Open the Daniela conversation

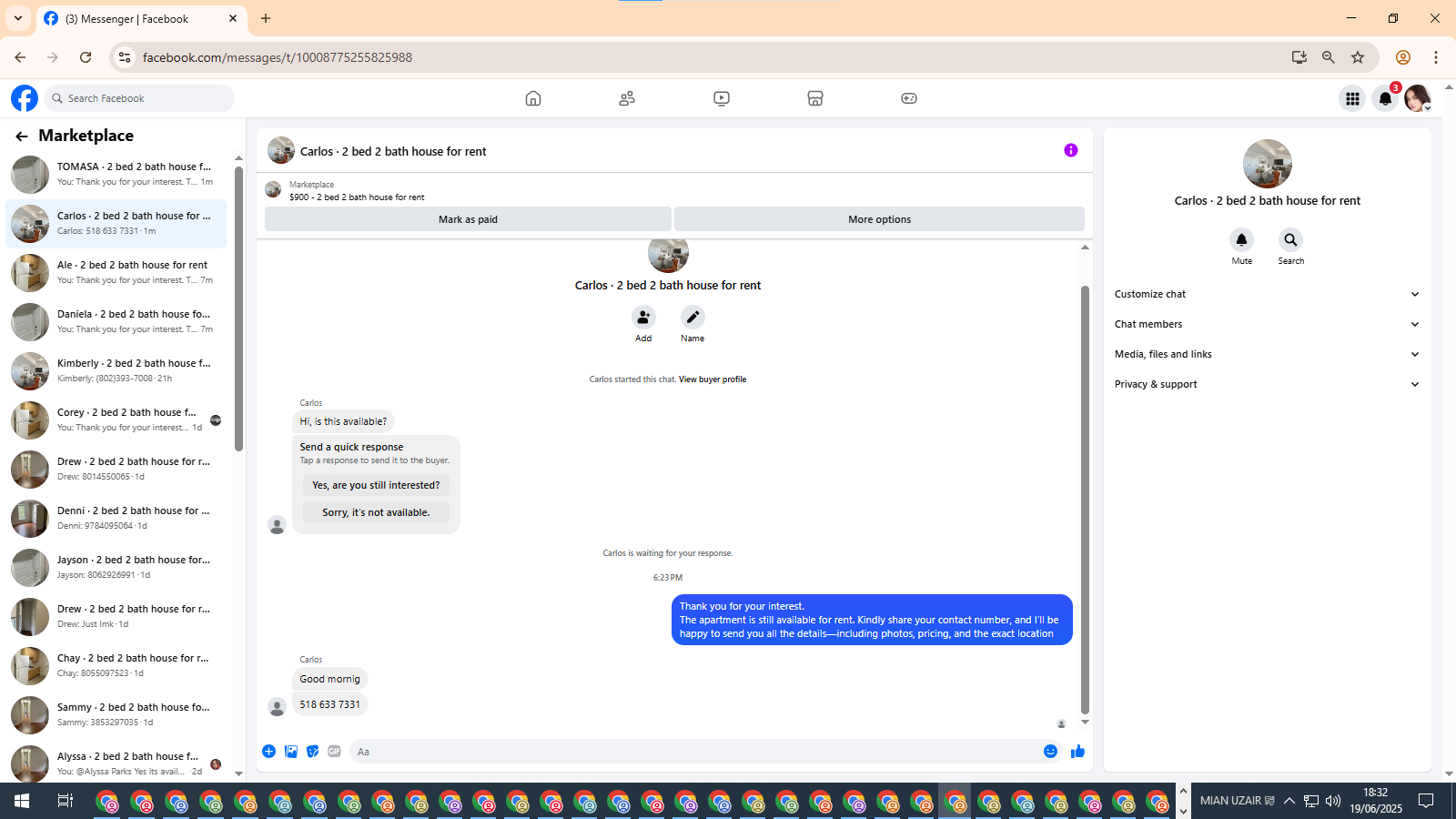tap(116, 322)
